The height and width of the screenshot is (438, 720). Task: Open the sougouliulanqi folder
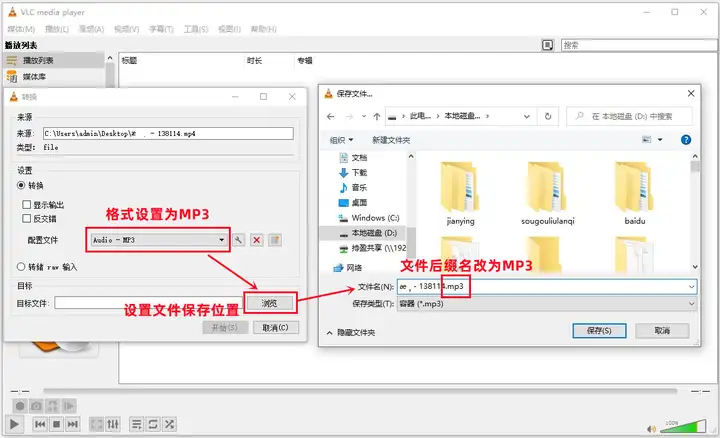tap(547, 194)
